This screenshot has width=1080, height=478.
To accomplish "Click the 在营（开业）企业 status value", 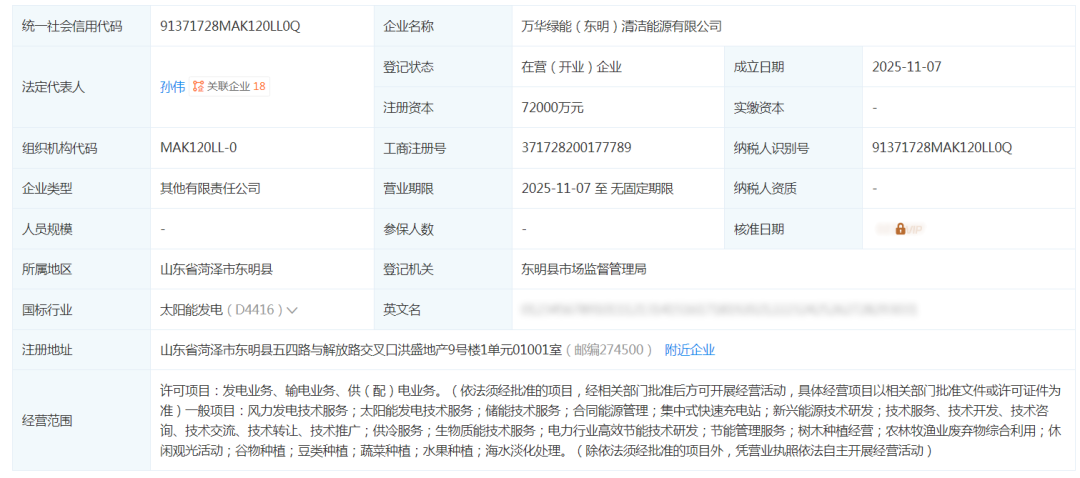I will tap(571, 67).
